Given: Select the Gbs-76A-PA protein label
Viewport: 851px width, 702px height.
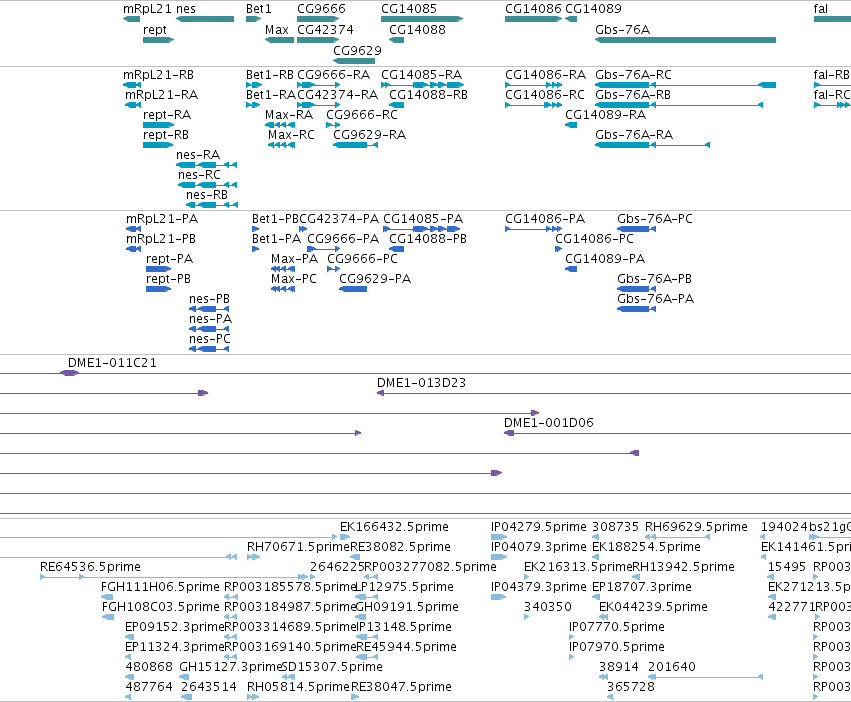Looking at the screenshot, I should click(x=655, y=299).
